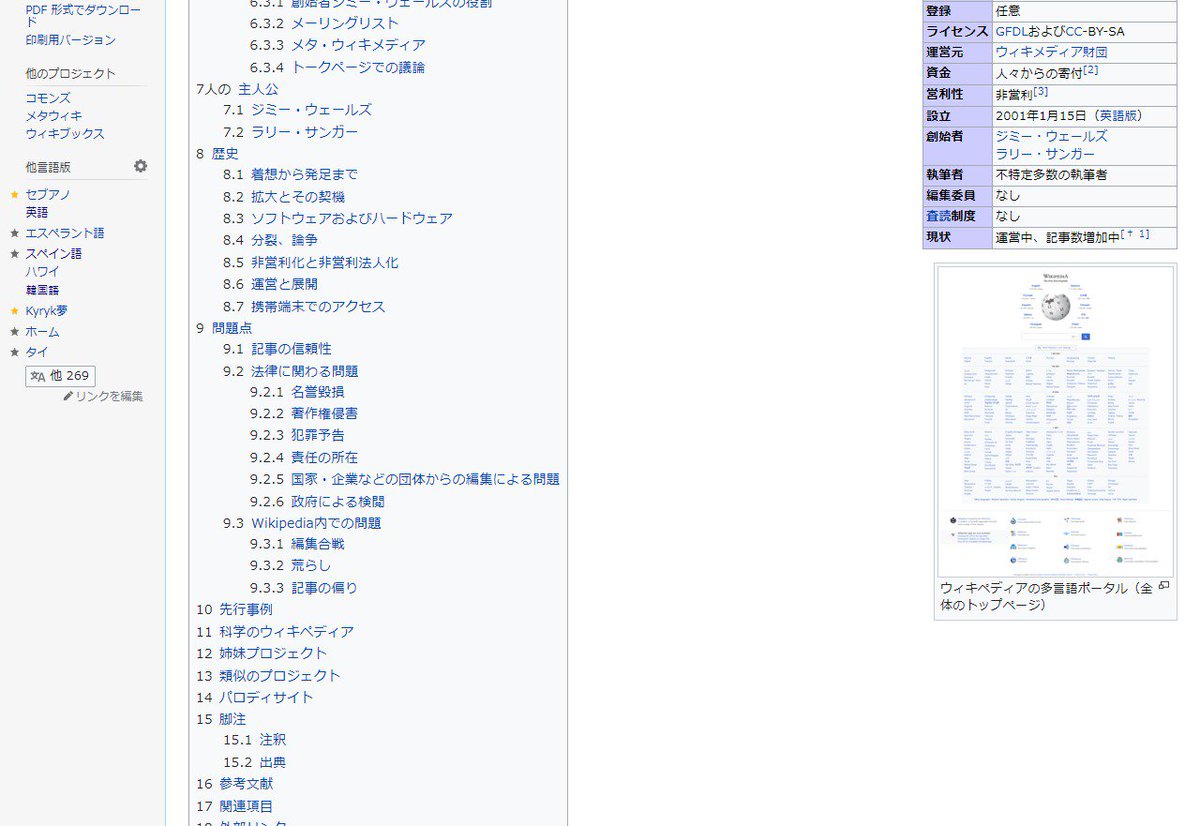Jump to 6.3.2 メーリングリスト in contents
The width and height of the screenshot is (1200, 826).
pyautogui.click(x=324, y=23)
